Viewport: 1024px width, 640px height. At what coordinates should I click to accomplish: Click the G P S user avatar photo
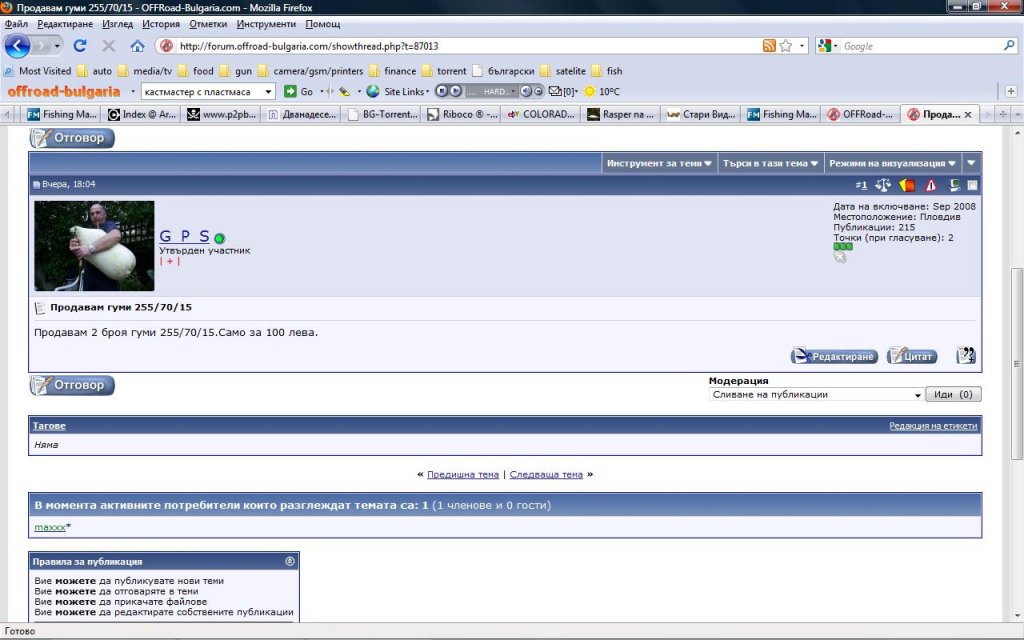point(94,246)
